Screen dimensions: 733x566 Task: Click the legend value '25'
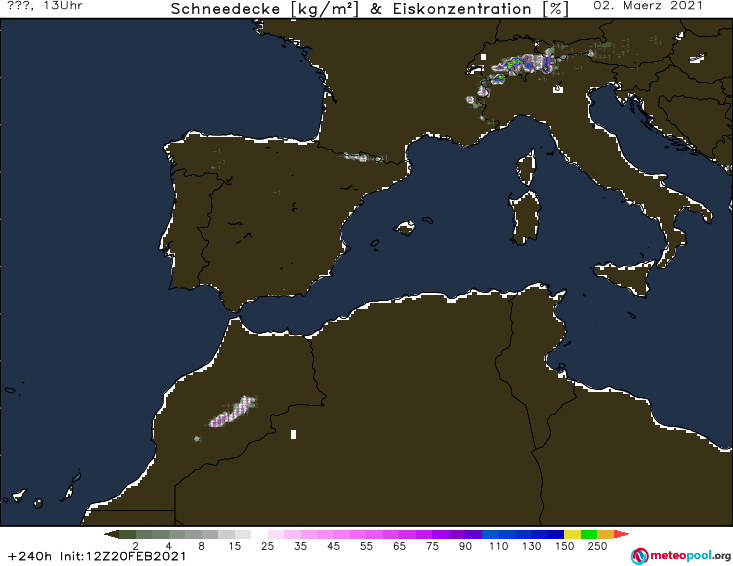pos(267,546)
